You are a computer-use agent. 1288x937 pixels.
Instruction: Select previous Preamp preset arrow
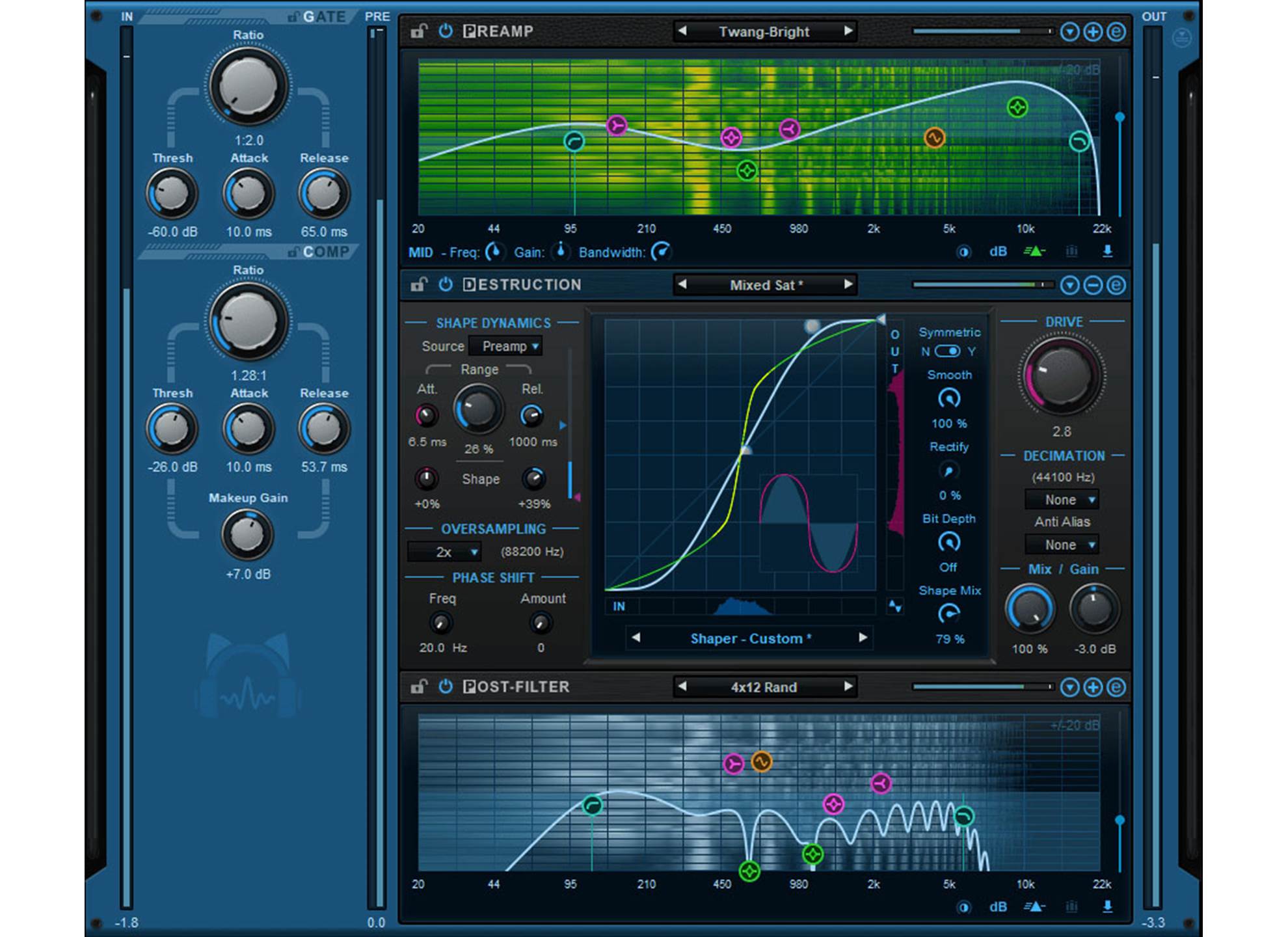682,31
